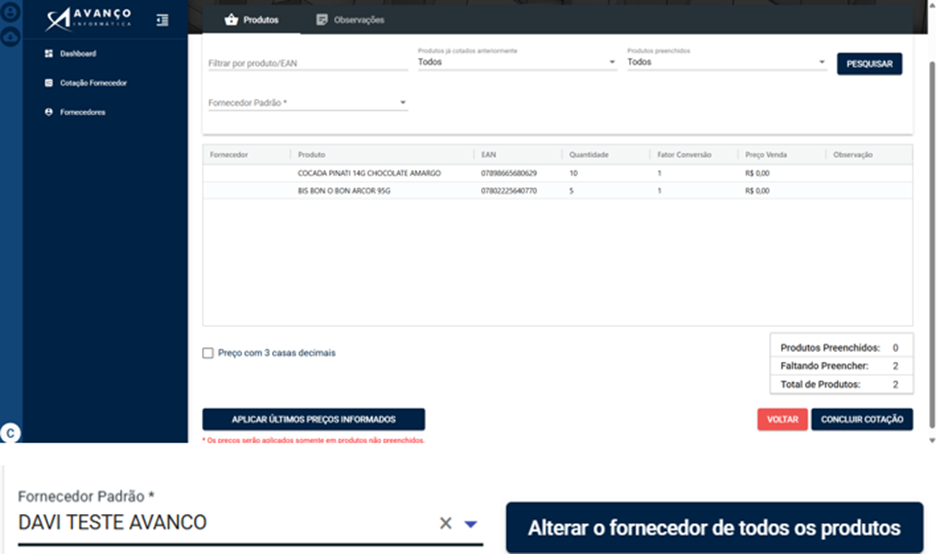Collapse the sidebar with the menu icon

162,20
